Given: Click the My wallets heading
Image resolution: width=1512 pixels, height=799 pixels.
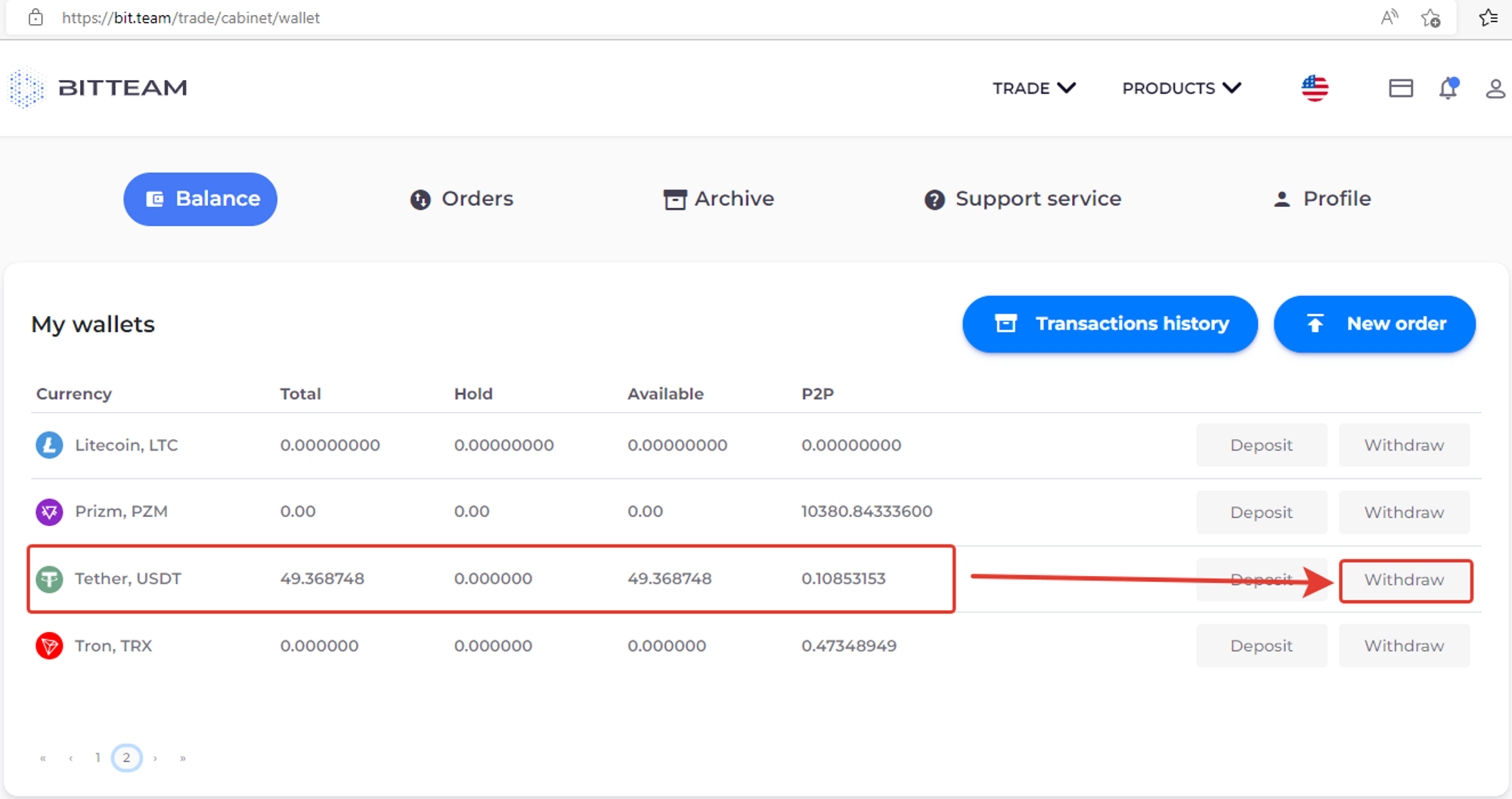Looking at the screenshot, I should [x=93, y=324].
